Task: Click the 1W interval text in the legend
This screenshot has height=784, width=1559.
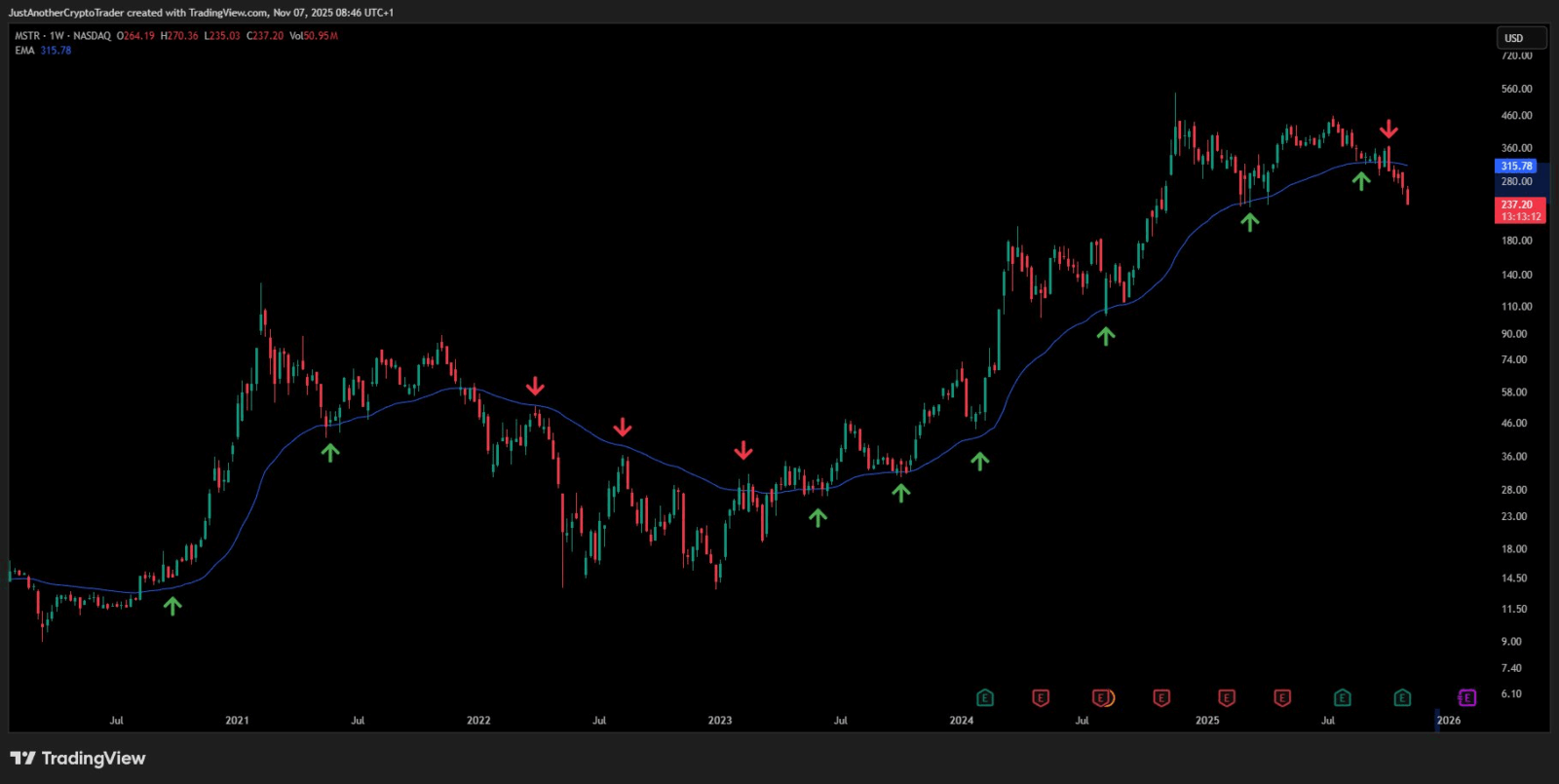Action: (x=57, y=36)
